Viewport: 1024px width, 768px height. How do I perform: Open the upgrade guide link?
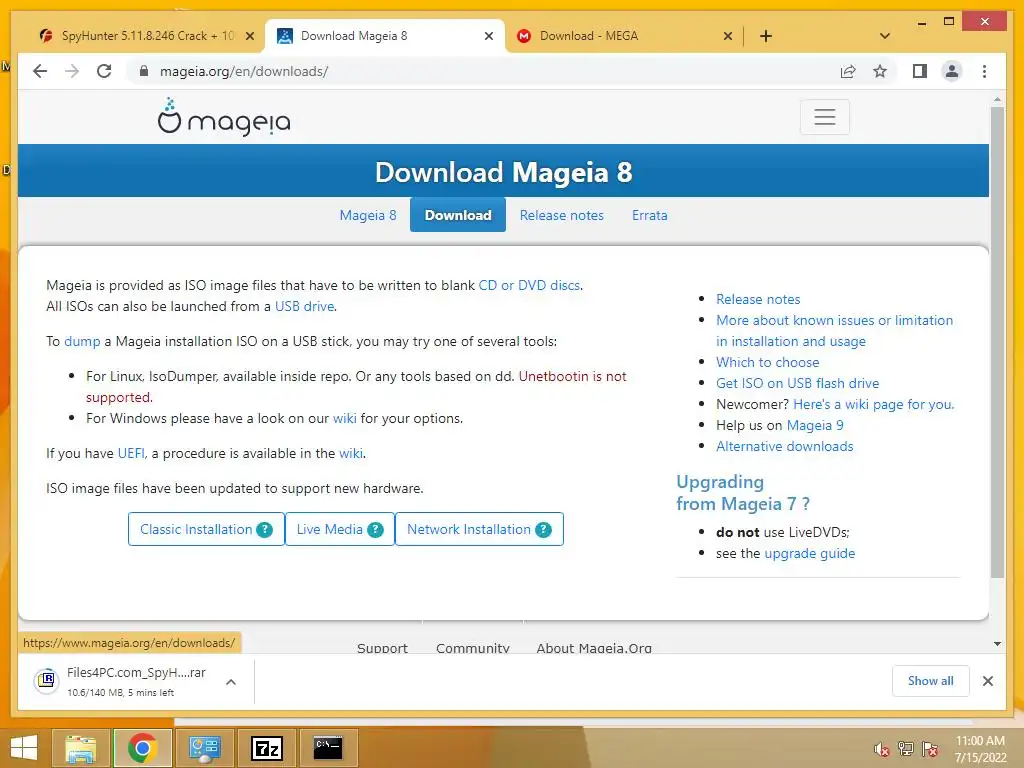click(809, 554)
